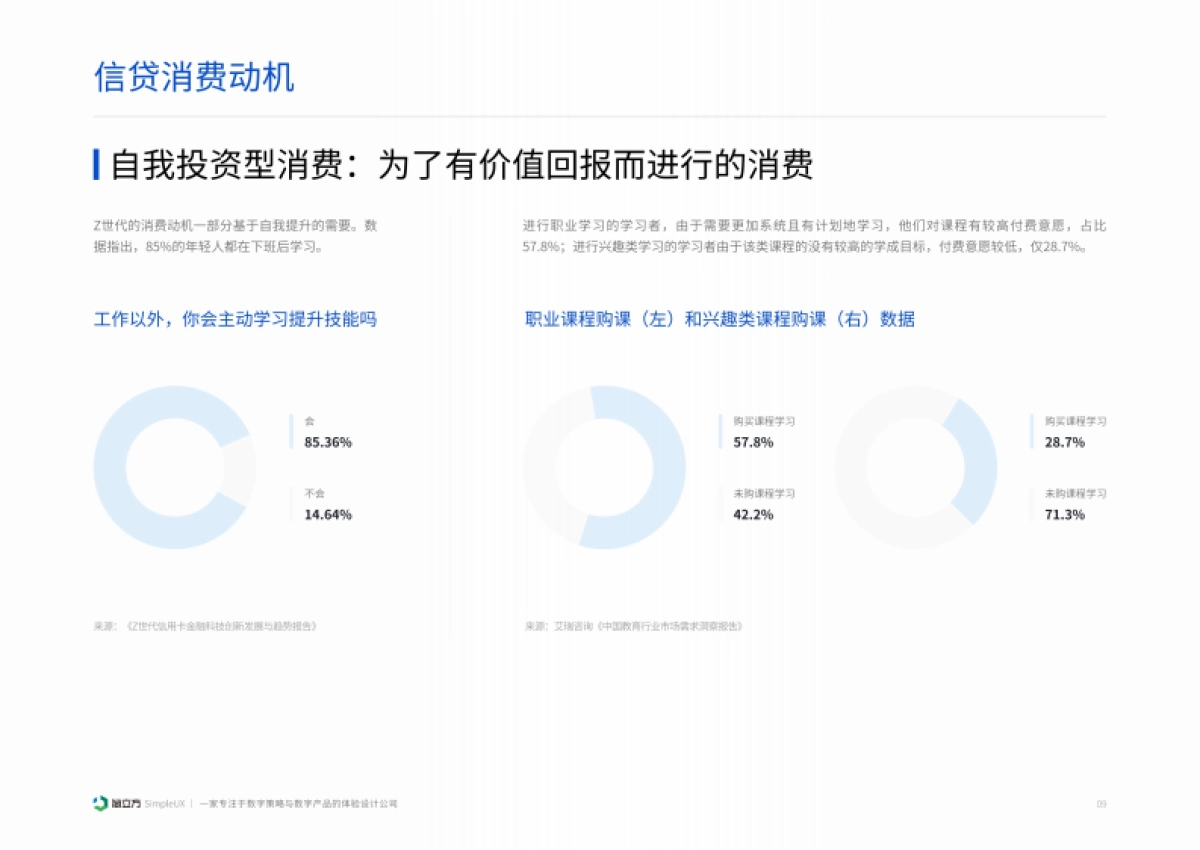This screenshot has height=850, width=1200.
Task: Click the page number 09 in footer
Action: click(1104, 803)
